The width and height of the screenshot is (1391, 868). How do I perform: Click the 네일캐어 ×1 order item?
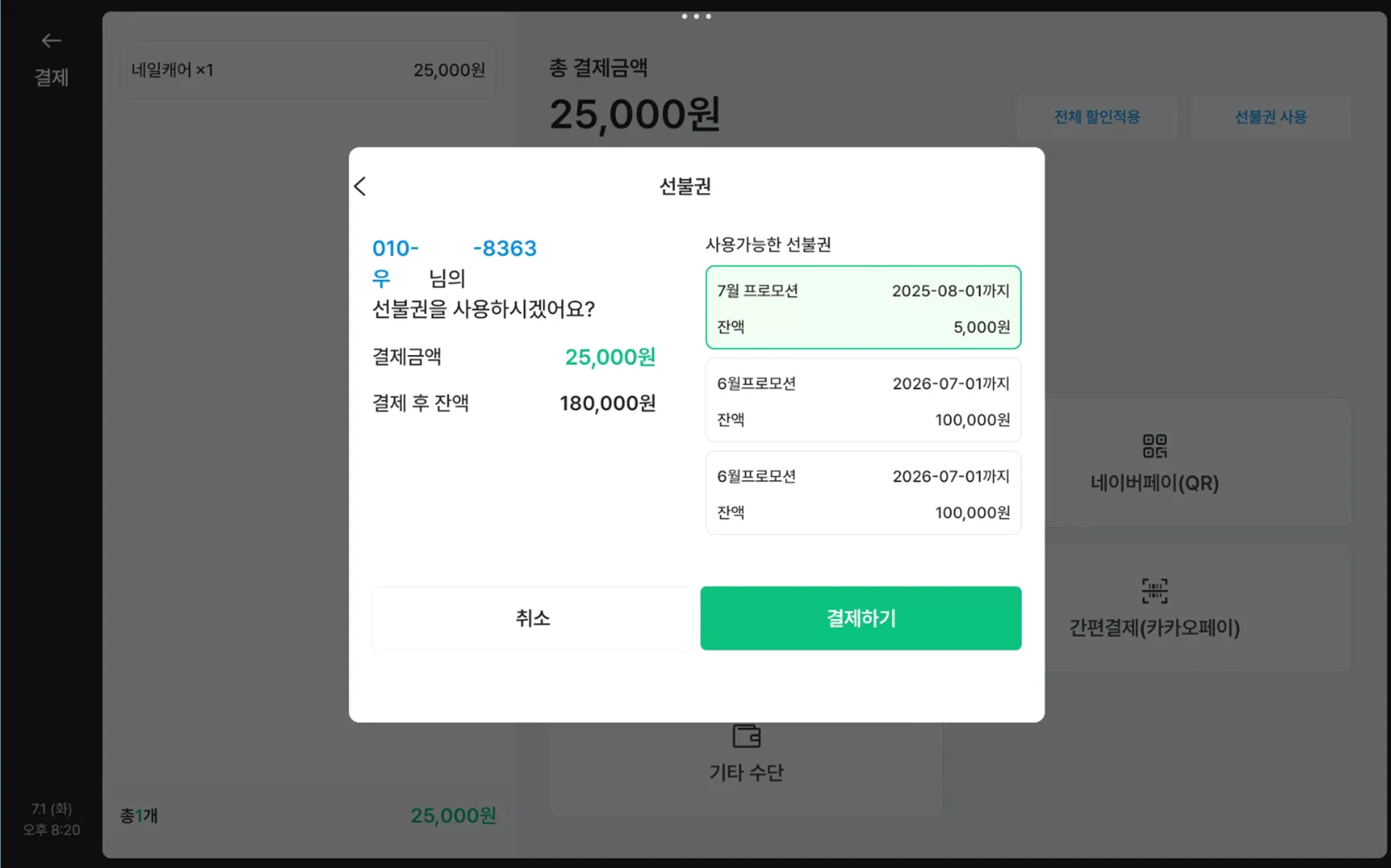tap(307, 70)
